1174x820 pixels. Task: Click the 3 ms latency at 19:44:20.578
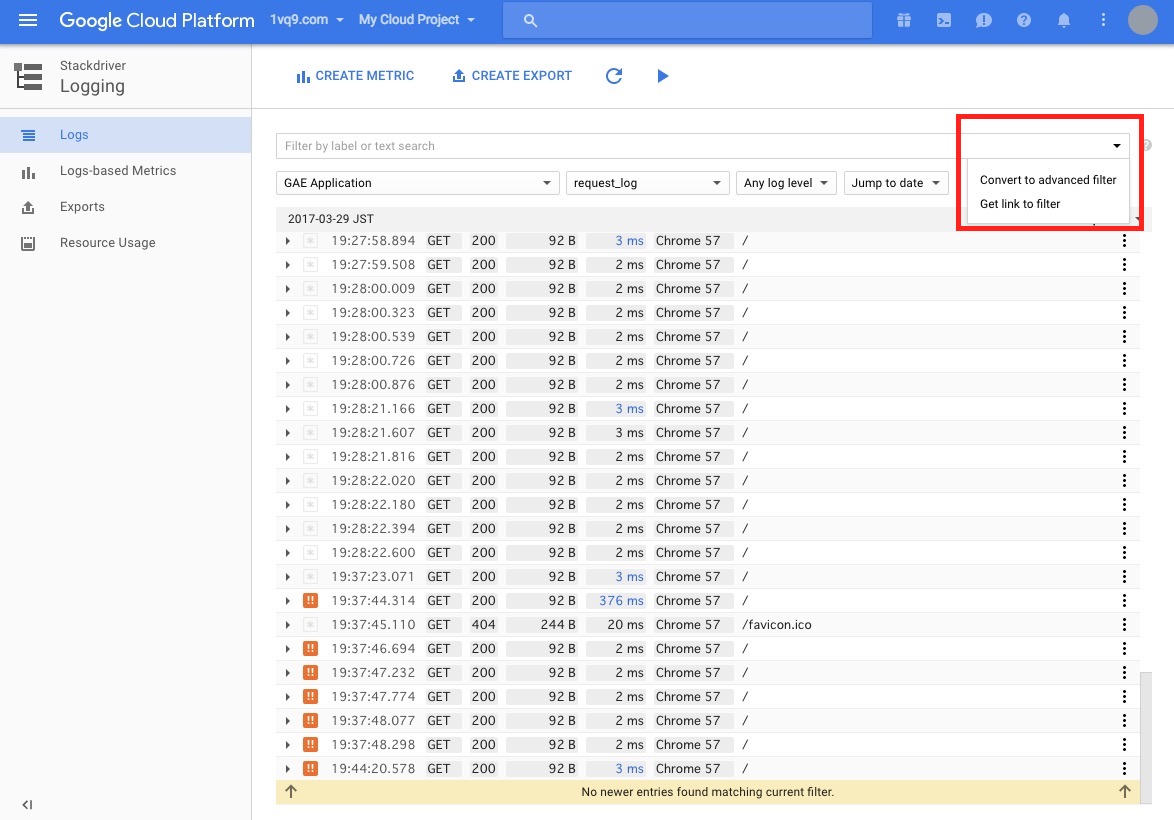pyautogui.click(x=630, y=768)
